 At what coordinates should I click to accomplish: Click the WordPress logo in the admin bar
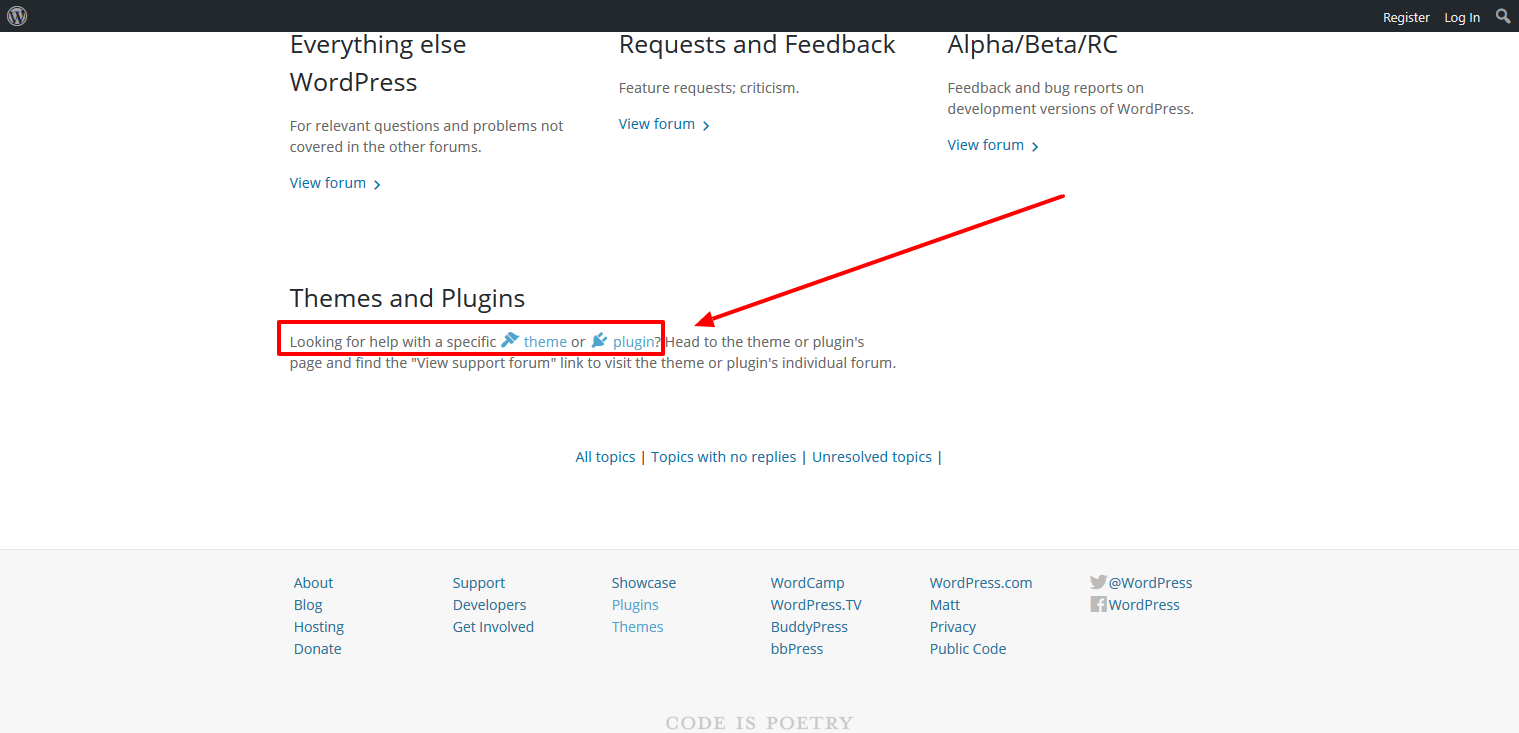tap(17, 16)
